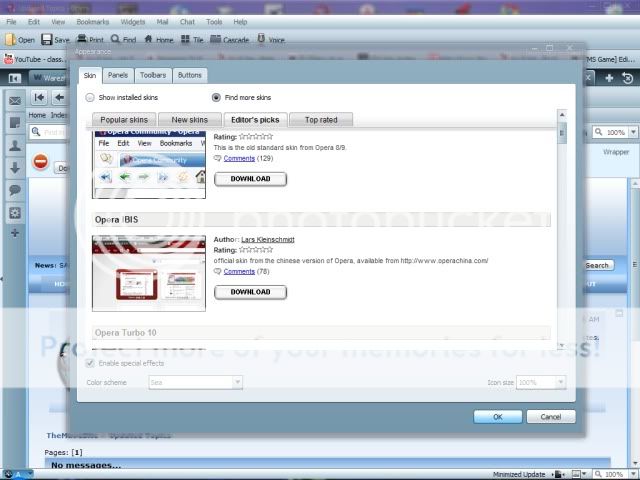Select Show installed skins radio button
The image size is (640, 480).
tap(90, 98)
